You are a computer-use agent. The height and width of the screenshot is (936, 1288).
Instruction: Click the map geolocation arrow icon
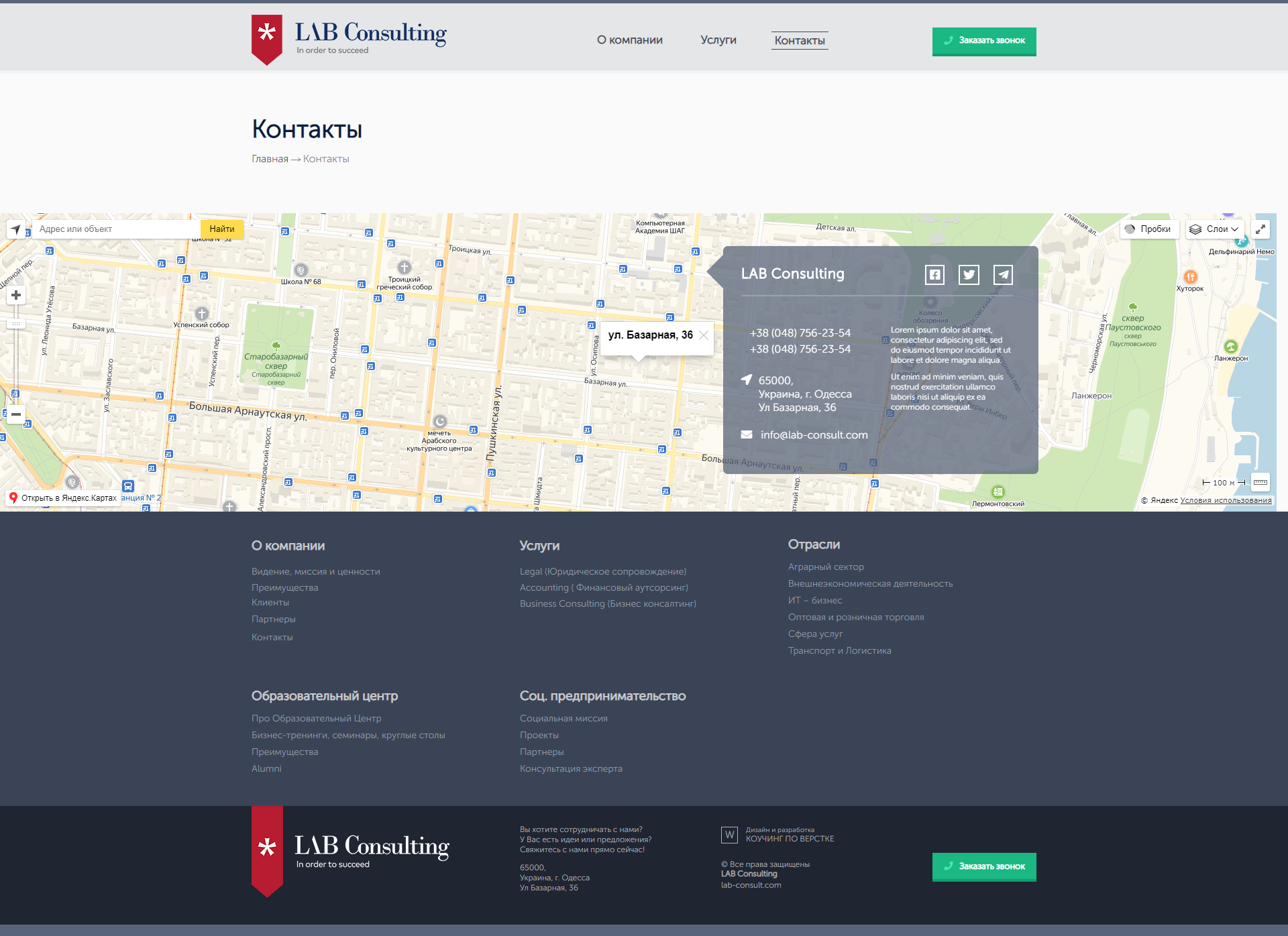pos(15,229)
